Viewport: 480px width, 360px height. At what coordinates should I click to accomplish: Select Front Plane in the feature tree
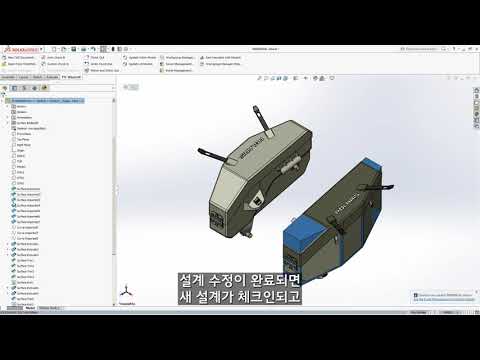pyautogui.click(x=21, y=134)
